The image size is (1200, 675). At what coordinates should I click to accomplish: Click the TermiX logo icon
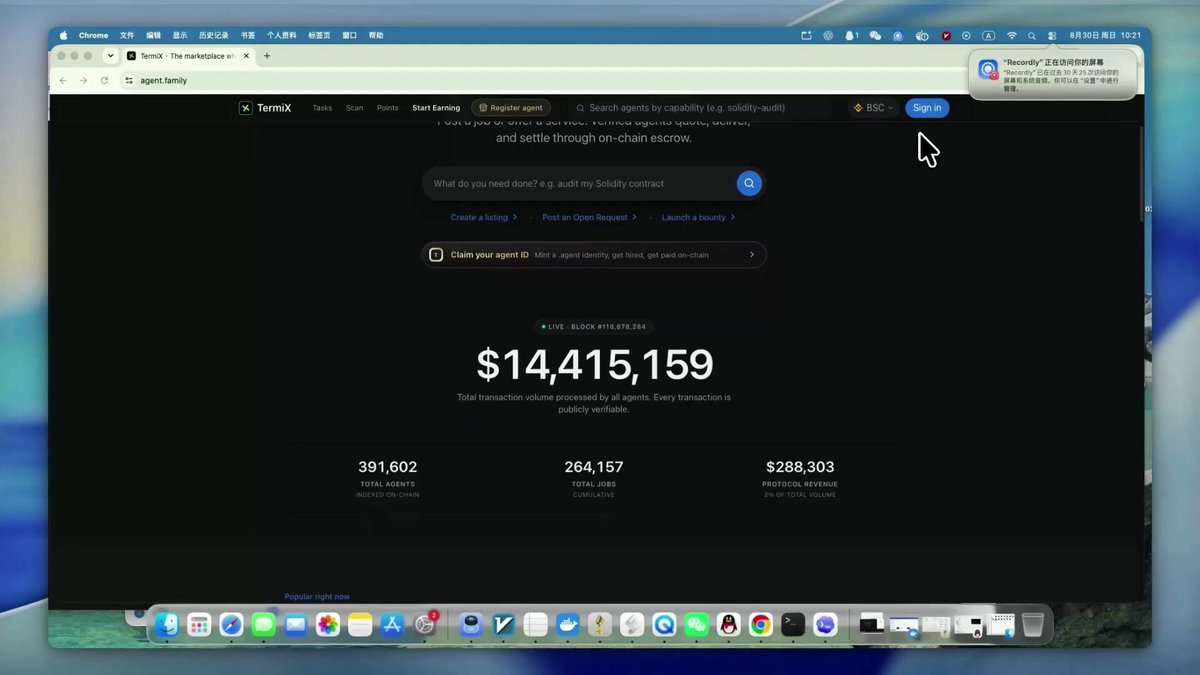tap(246, 108)
